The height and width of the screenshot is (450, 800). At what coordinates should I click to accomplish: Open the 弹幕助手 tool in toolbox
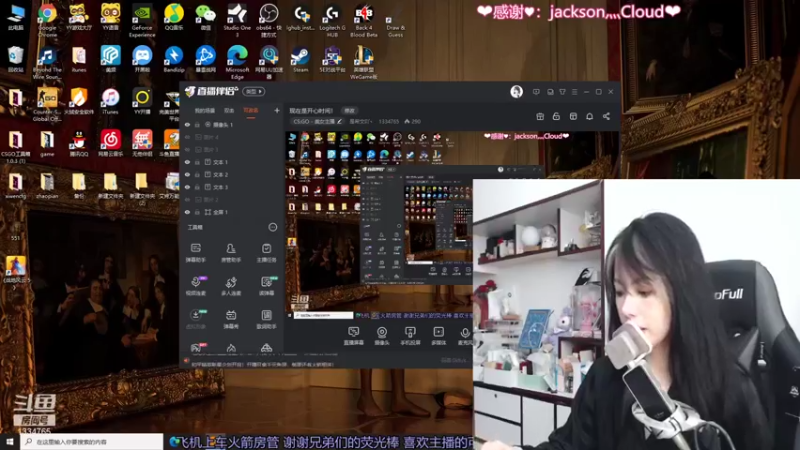[x=195, y=253]
